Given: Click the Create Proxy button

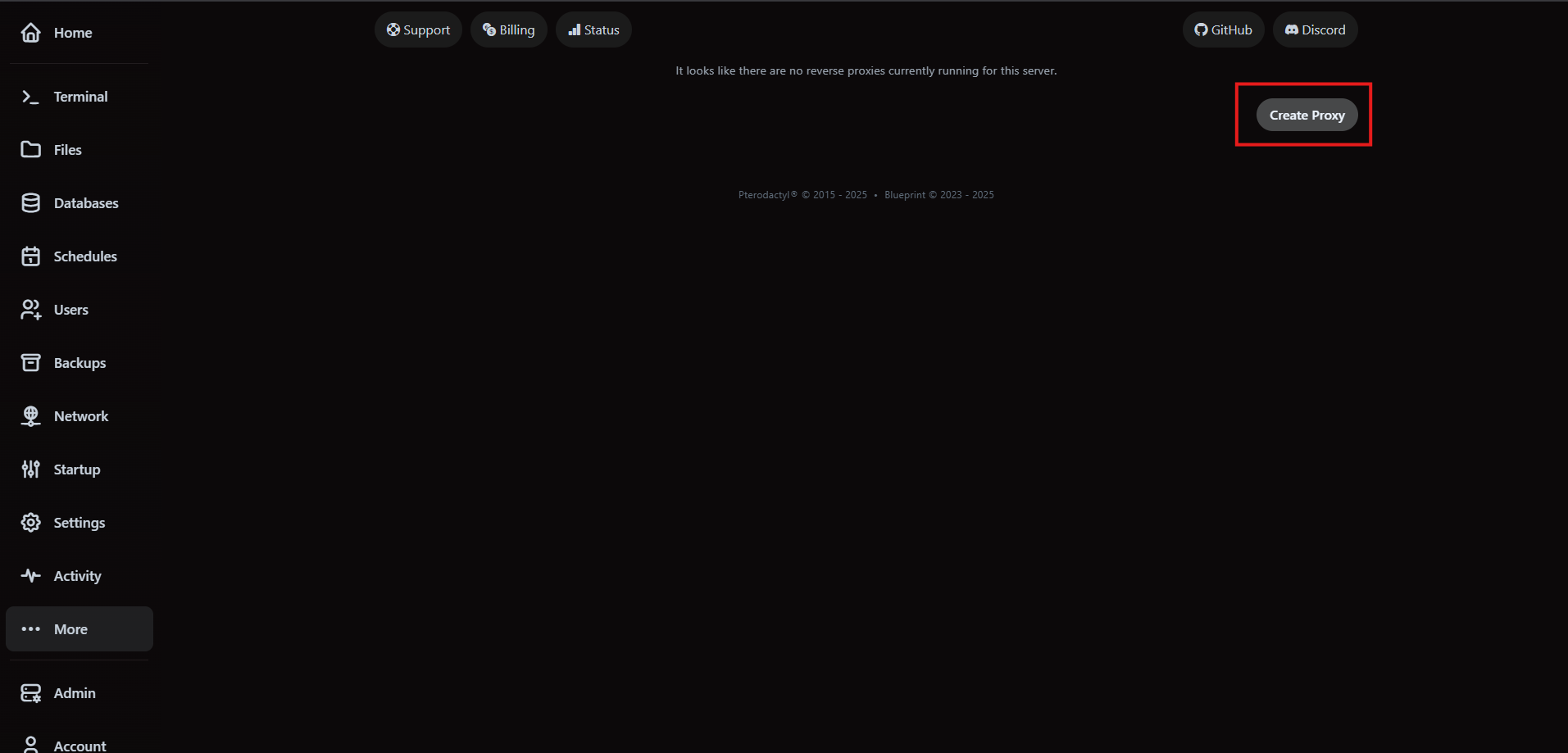Looking at the screenshot, I should coord(1307,115).
